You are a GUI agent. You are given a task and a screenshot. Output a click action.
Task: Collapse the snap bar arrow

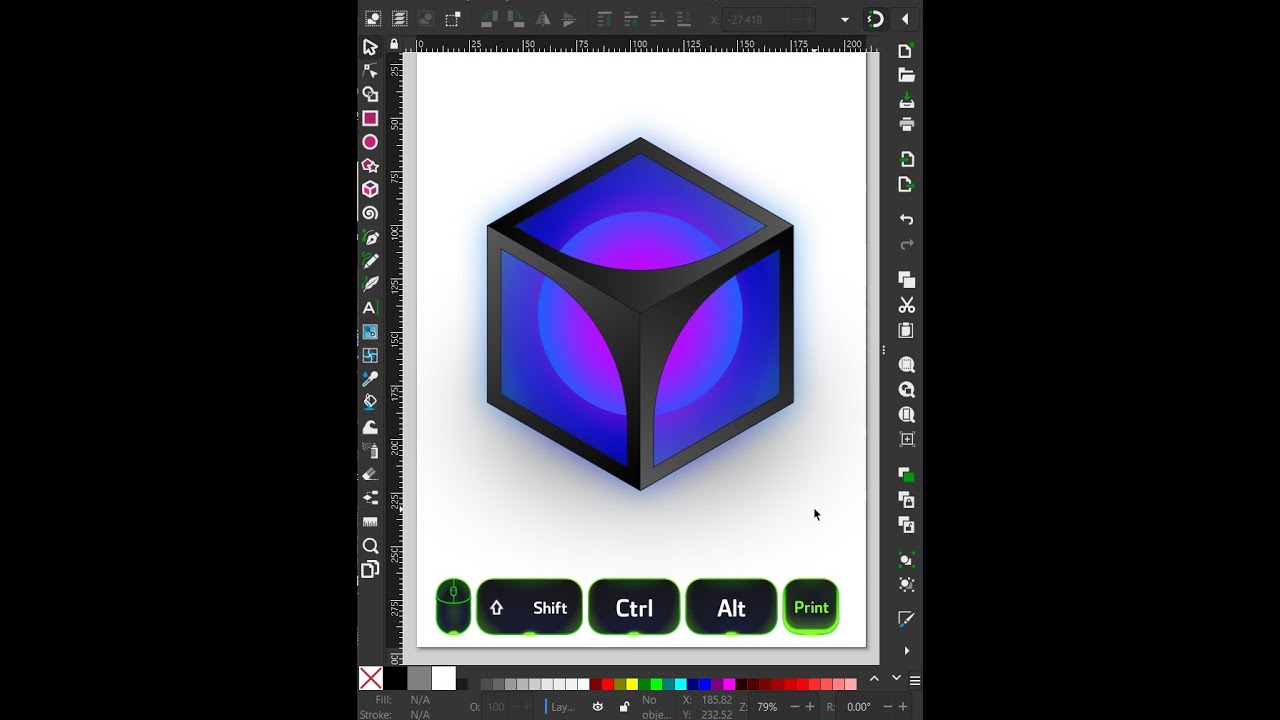pyautogui.click(x=905, y=19)
